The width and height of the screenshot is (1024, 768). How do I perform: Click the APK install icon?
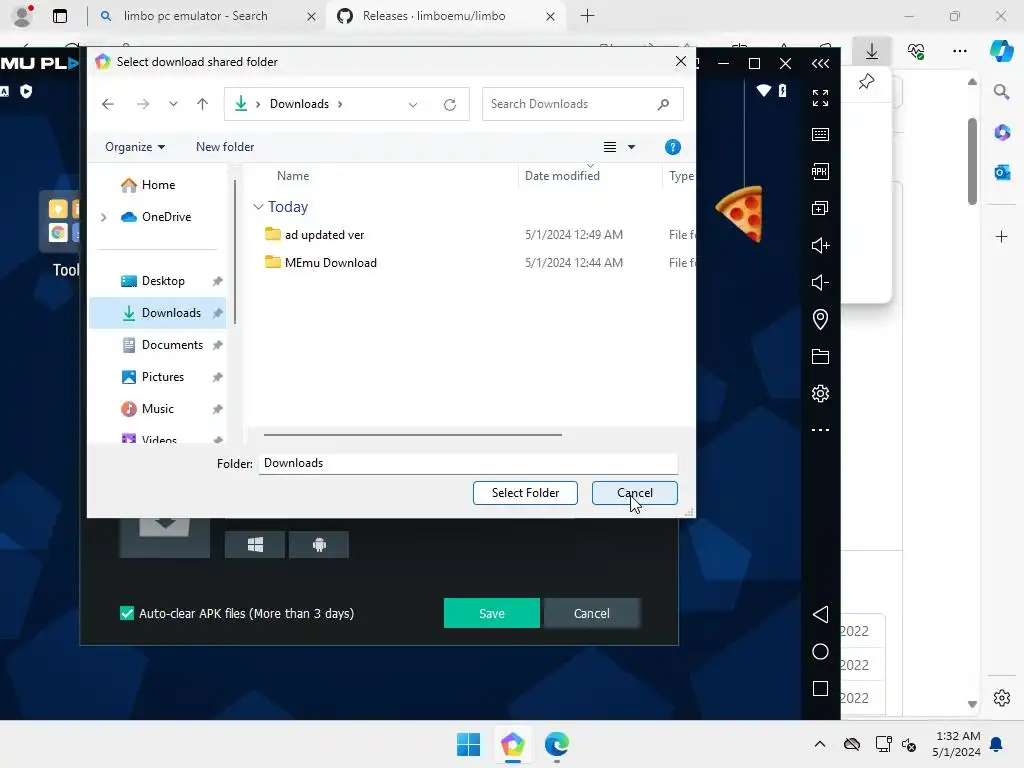coord(820,172)
